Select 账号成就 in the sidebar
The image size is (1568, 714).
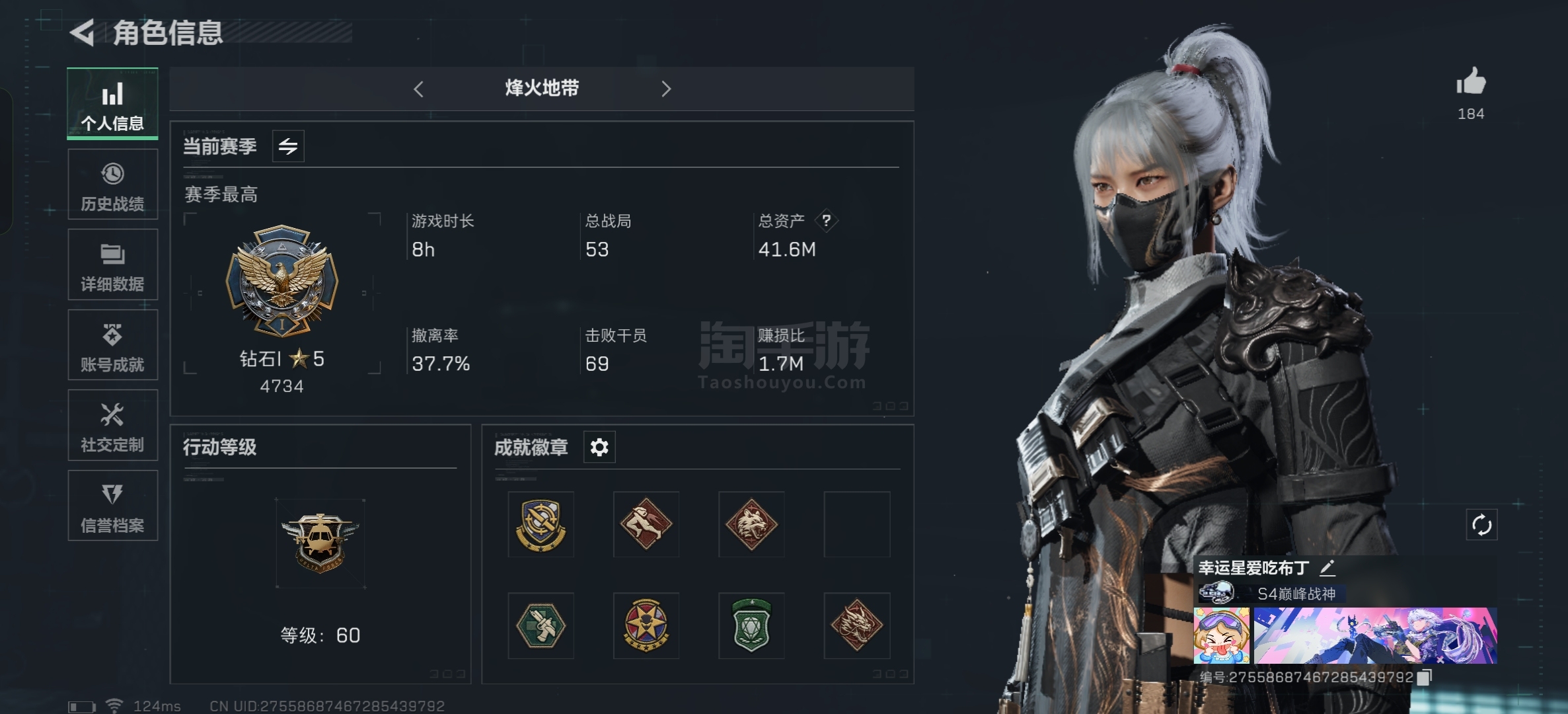112,345
